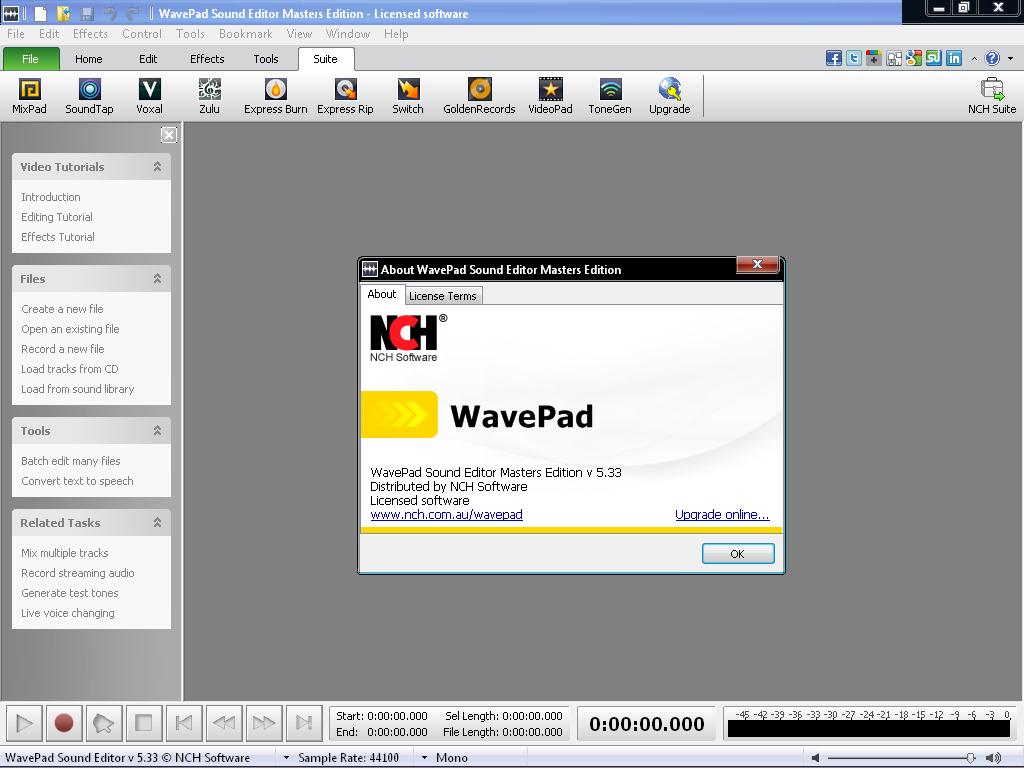Viewport: 1024px width, 768px height.
Task: Select the About tab in the dialog
Action: pos(381,294)
